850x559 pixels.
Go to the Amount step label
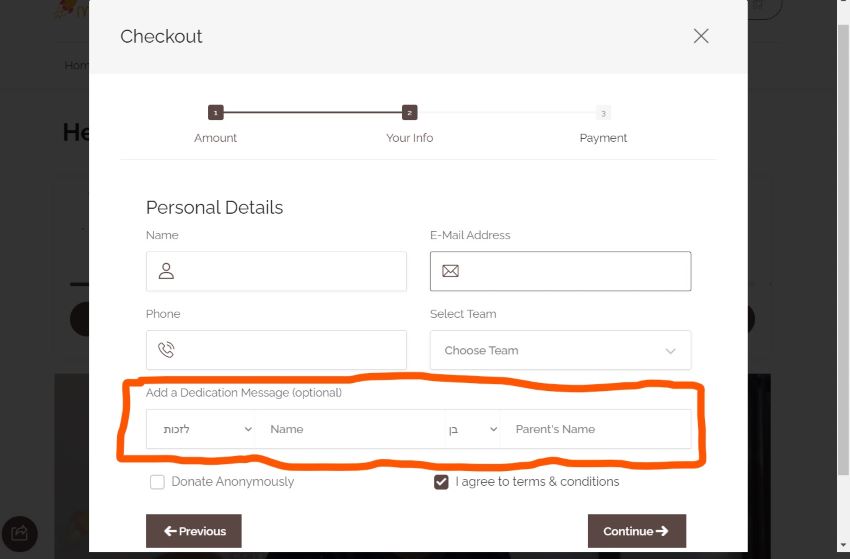[x=215, y=138]
